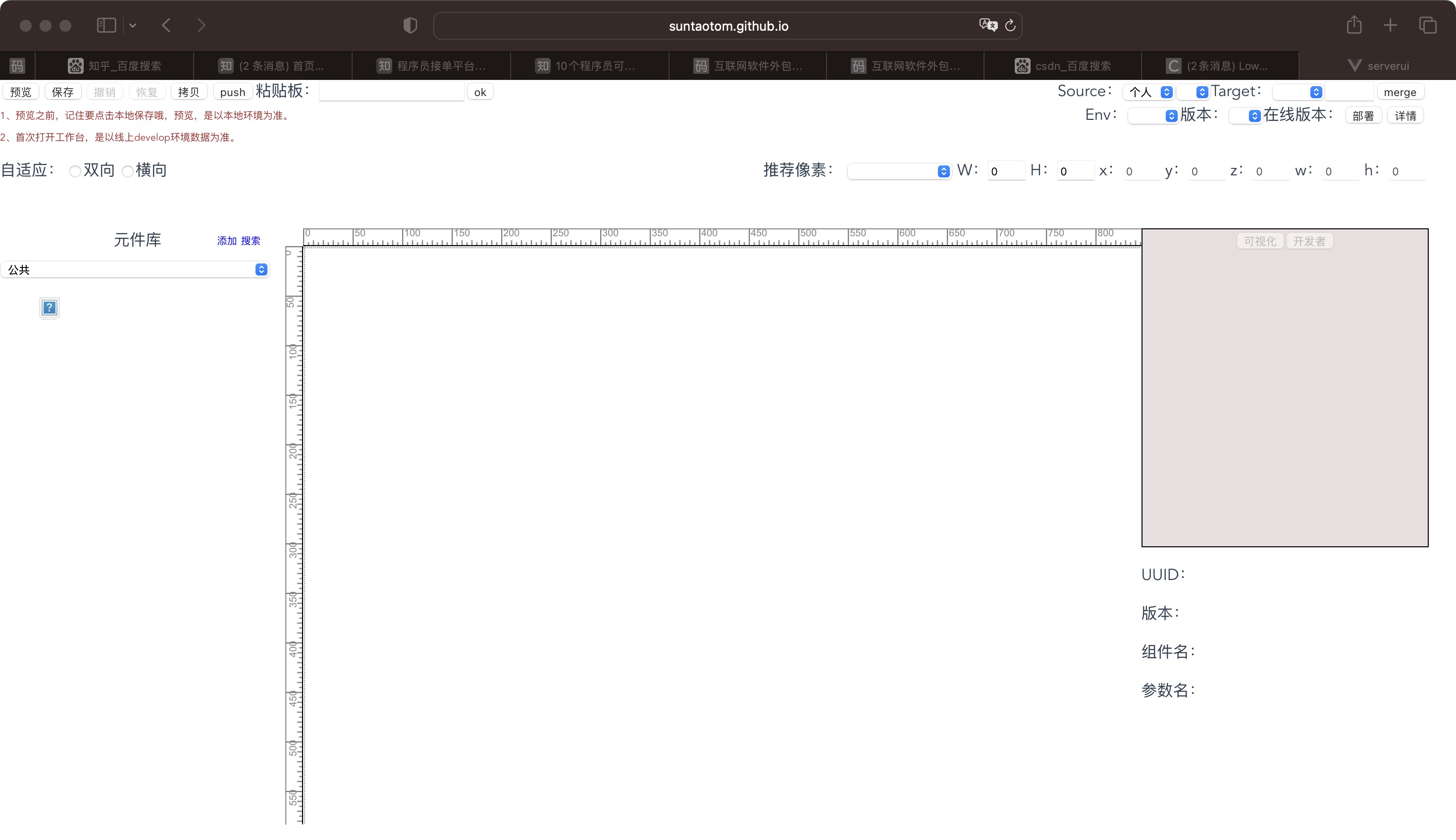
Task: Click the push button
Action: pyautogui.click(x=232, y=92)
